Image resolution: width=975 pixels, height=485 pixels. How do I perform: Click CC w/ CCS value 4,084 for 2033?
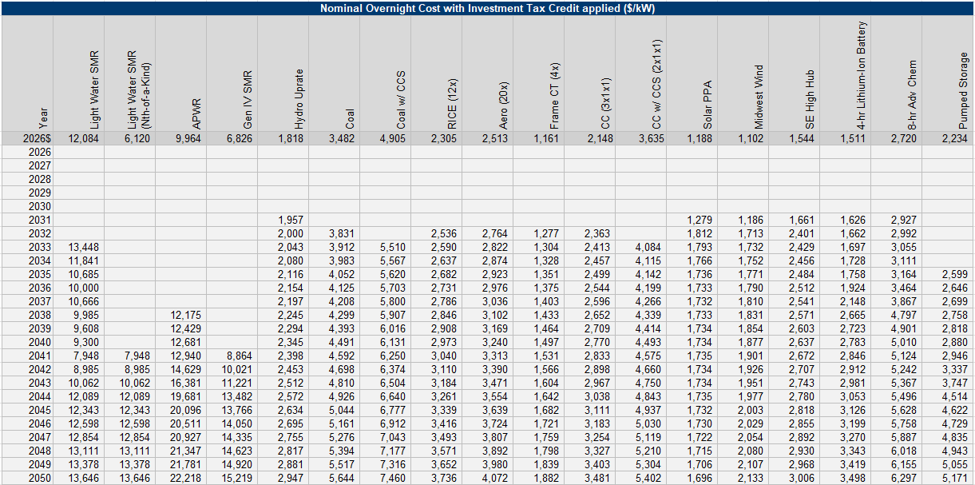click(x=649, y=247)
